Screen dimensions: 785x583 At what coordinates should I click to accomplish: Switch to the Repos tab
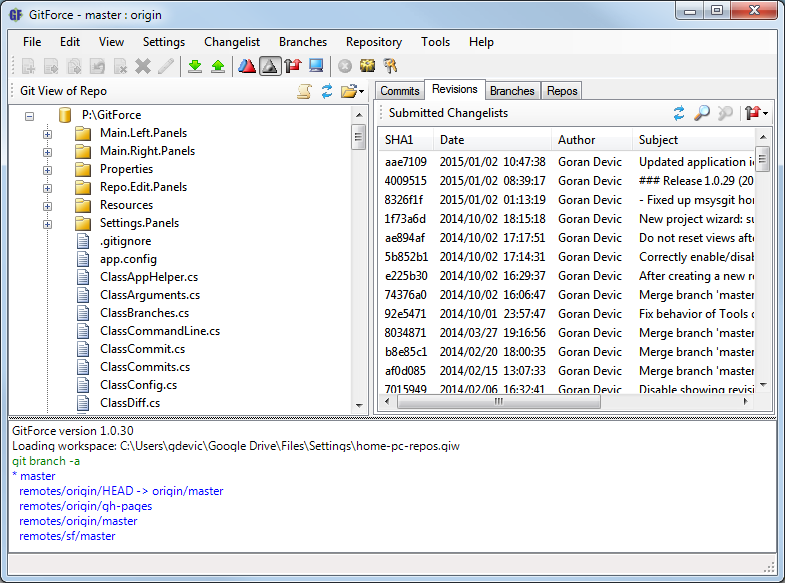point(562,91)
